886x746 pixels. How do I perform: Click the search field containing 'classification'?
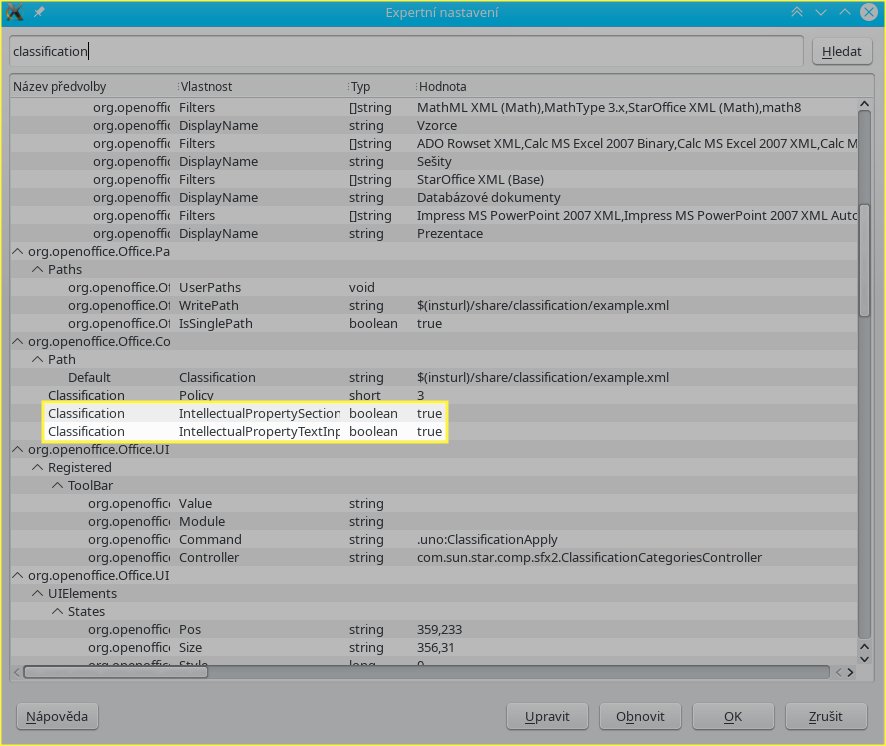point(406,51)
